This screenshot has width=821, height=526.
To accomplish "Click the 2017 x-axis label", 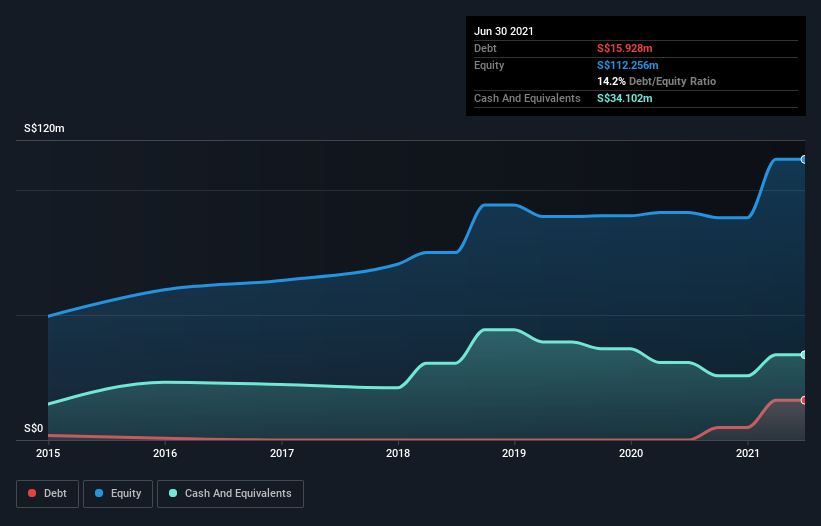I will click(x=282, y=453).
